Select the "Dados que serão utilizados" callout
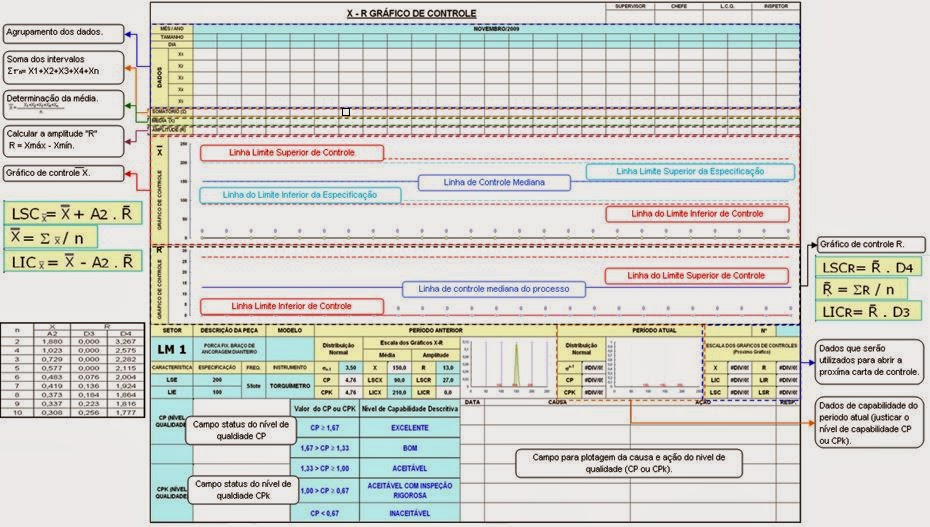The height and width of the screenshot is (527, 930). click(x=870, y=360)
